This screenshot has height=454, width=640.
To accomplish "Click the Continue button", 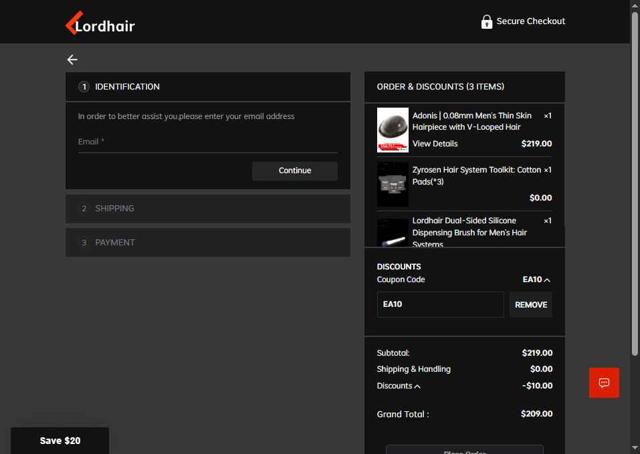I will tap(295, 171).
